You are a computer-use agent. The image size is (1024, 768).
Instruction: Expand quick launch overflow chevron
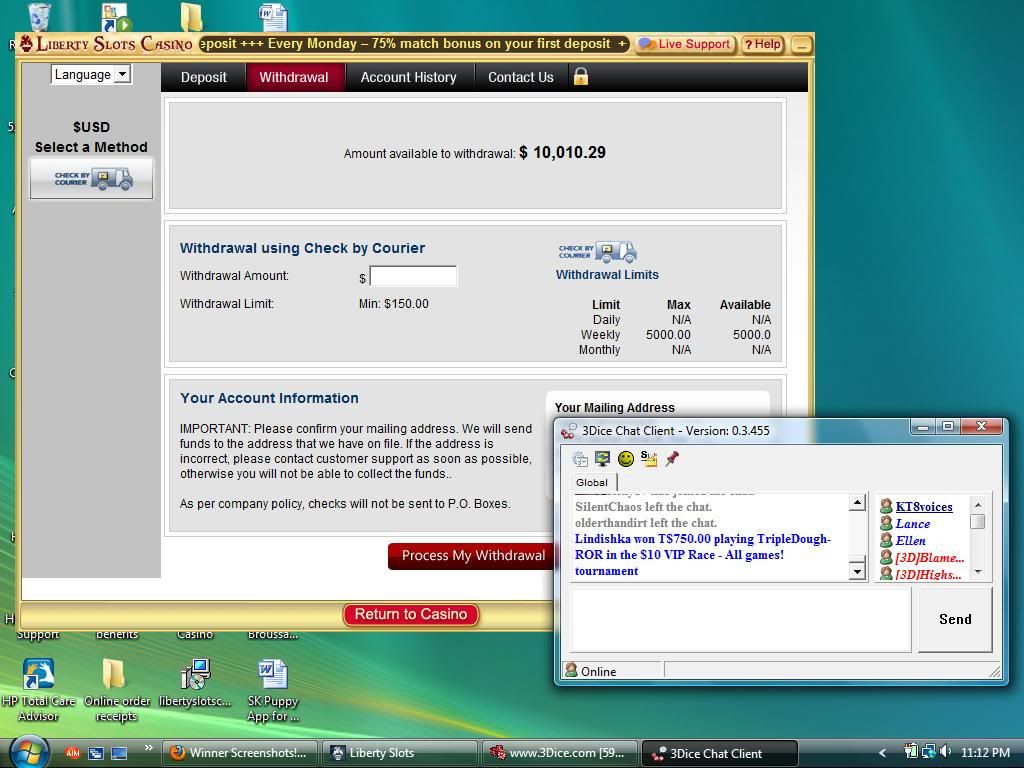(148, 748)
